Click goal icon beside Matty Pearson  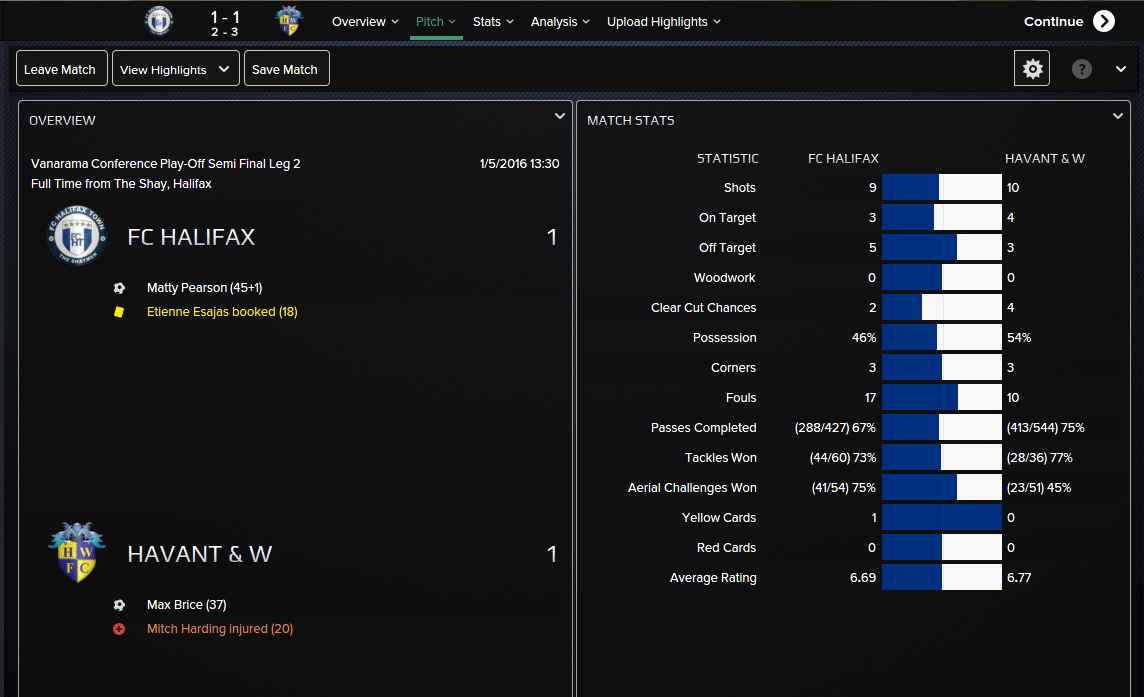point(119,288)
